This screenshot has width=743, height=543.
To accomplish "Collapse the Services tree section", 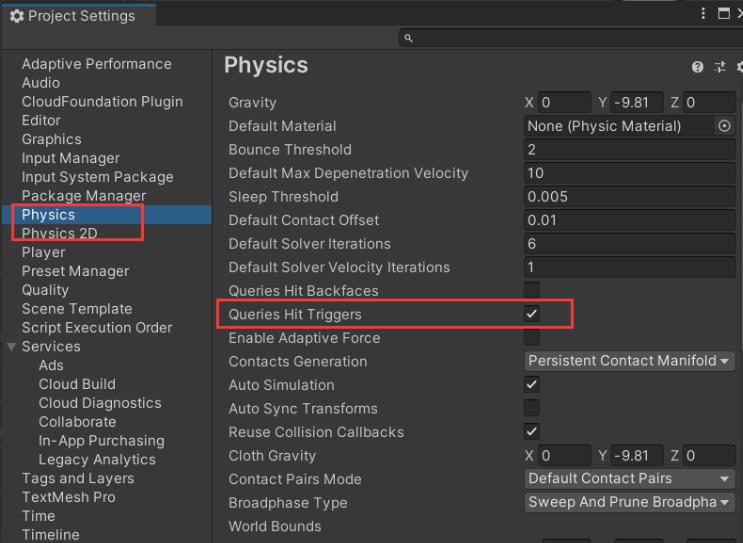I will [11, 347].
